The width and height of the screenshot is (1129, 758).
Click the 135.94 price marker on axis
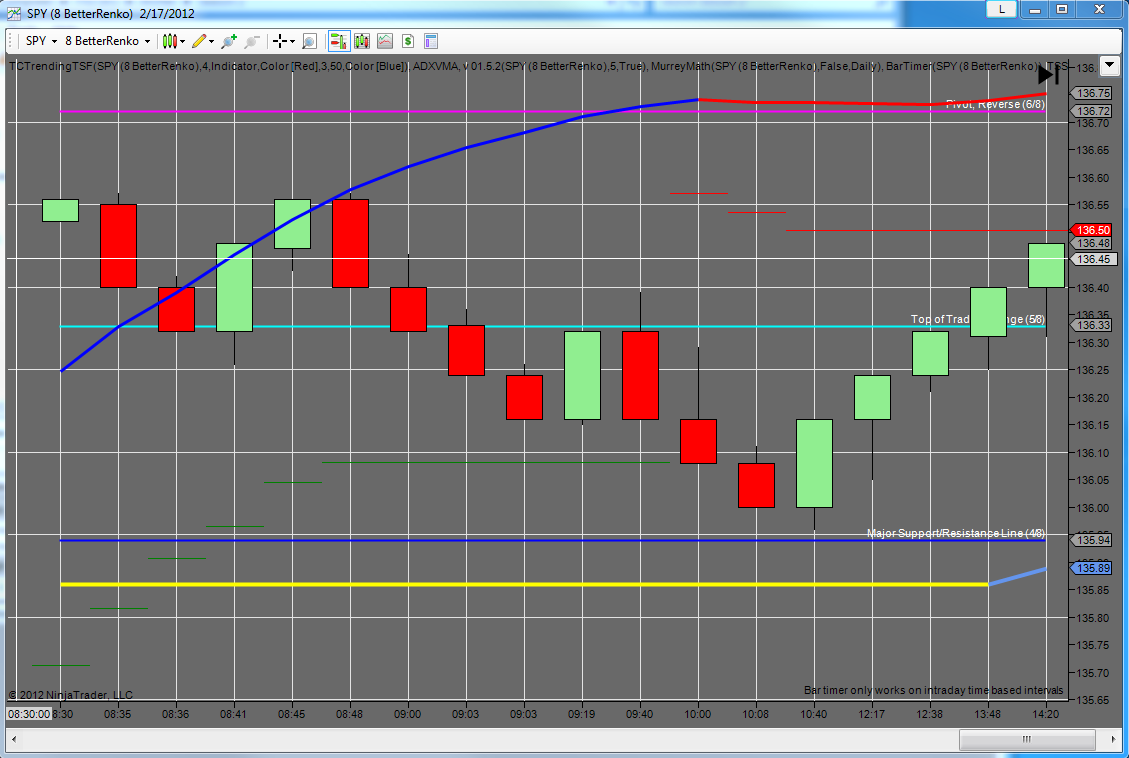tap(1092, 540)
